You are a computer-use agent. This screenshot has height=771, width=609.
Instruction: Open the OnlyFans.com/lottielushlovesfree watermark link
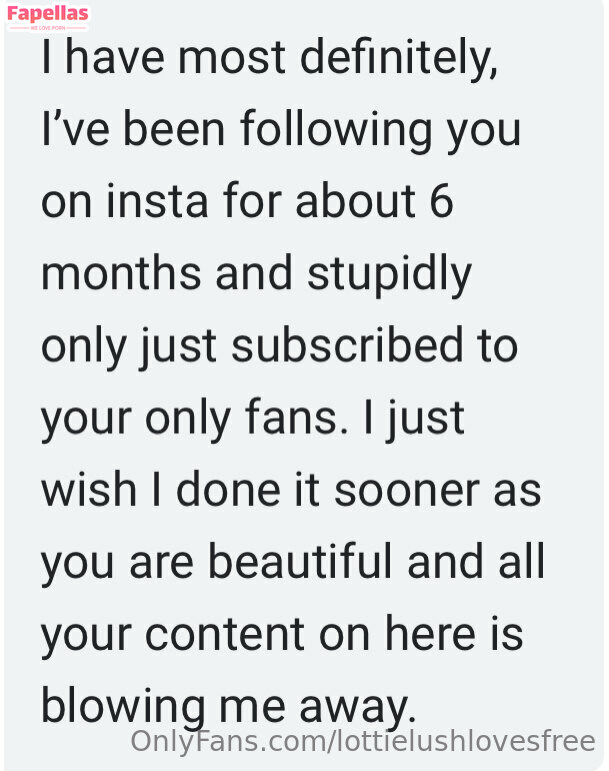click(363, 742)
